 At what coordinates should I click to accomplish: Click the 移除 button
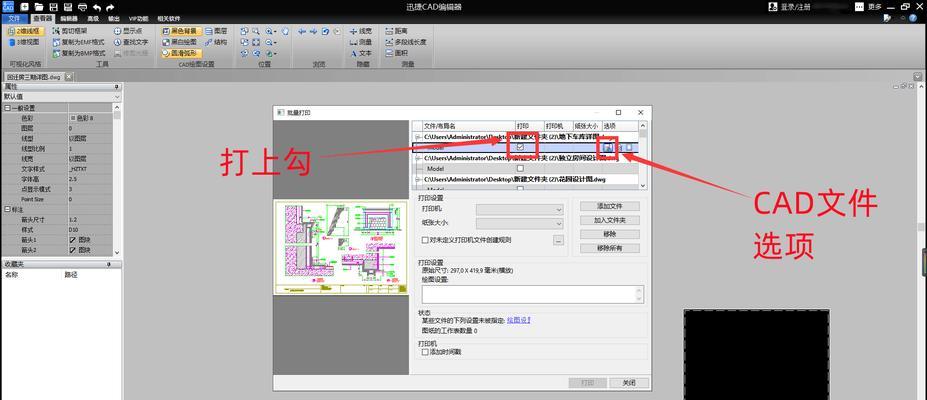point(610,235)
